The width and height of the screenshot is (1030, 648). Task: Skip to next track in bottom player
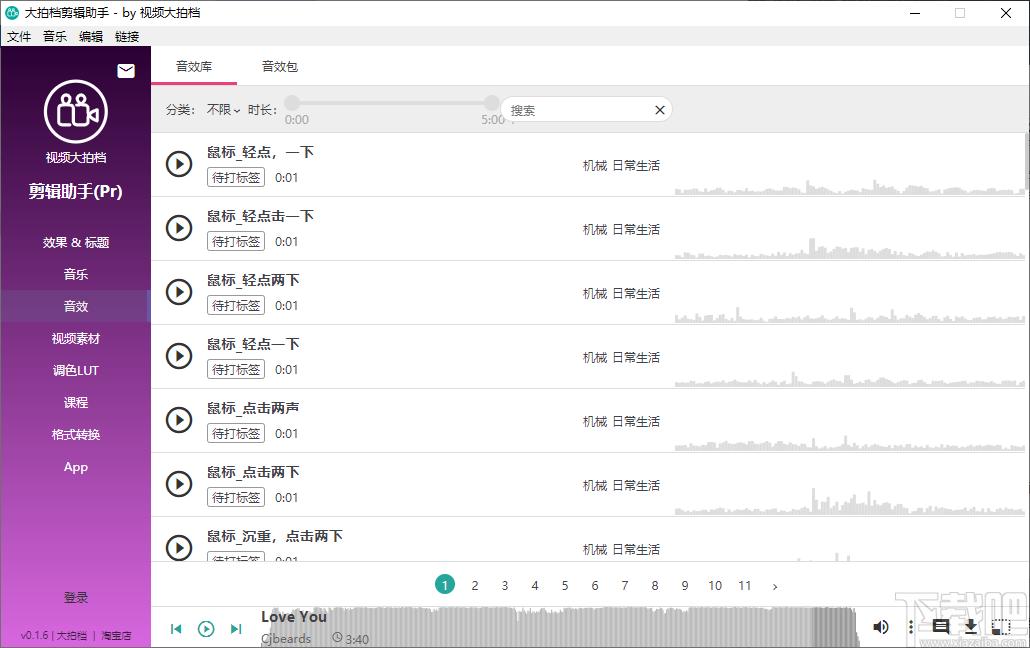[x=236, y=629]
